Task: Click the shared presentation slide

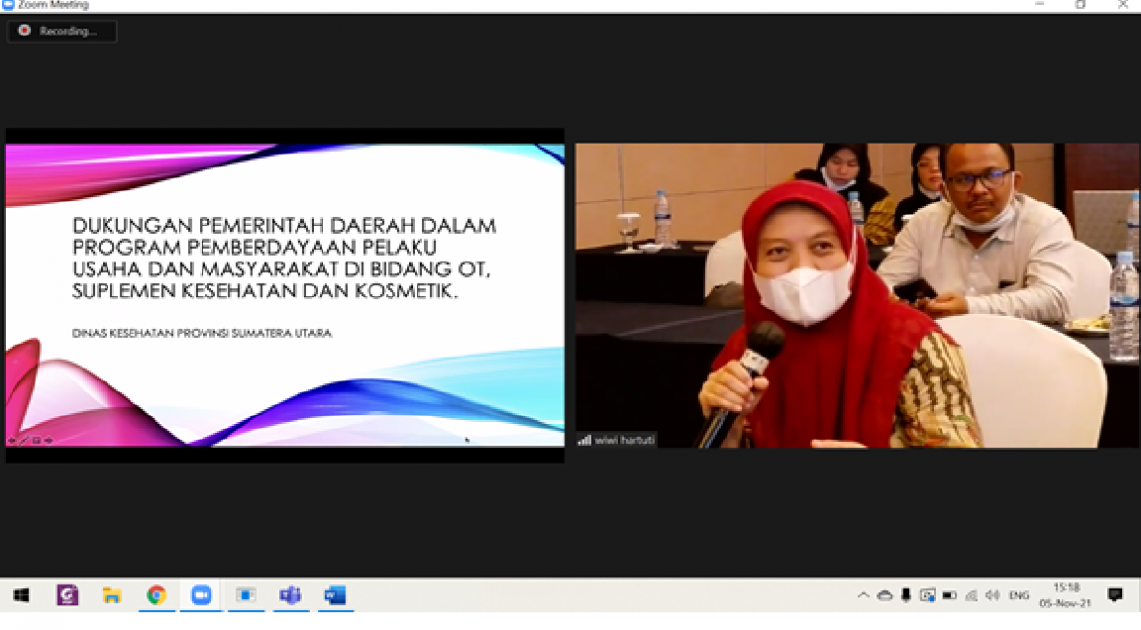Action: [284, 294]
